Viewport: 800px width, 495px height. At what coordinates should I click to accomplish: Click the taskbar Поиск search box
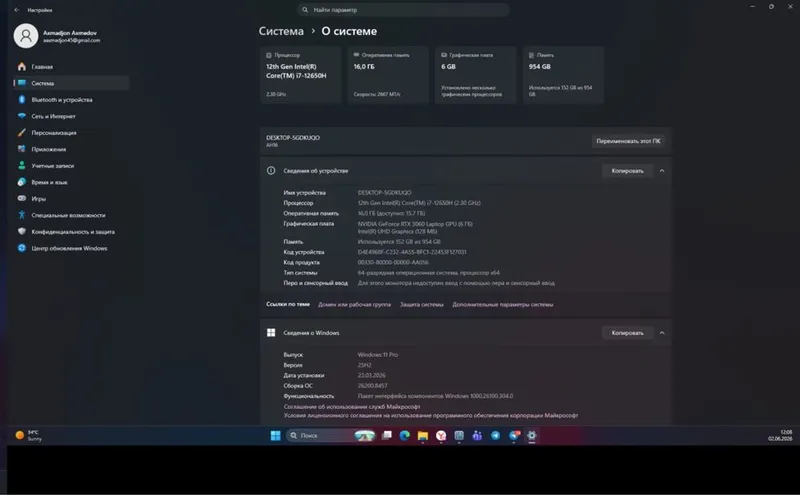click(x=332, y=435)
